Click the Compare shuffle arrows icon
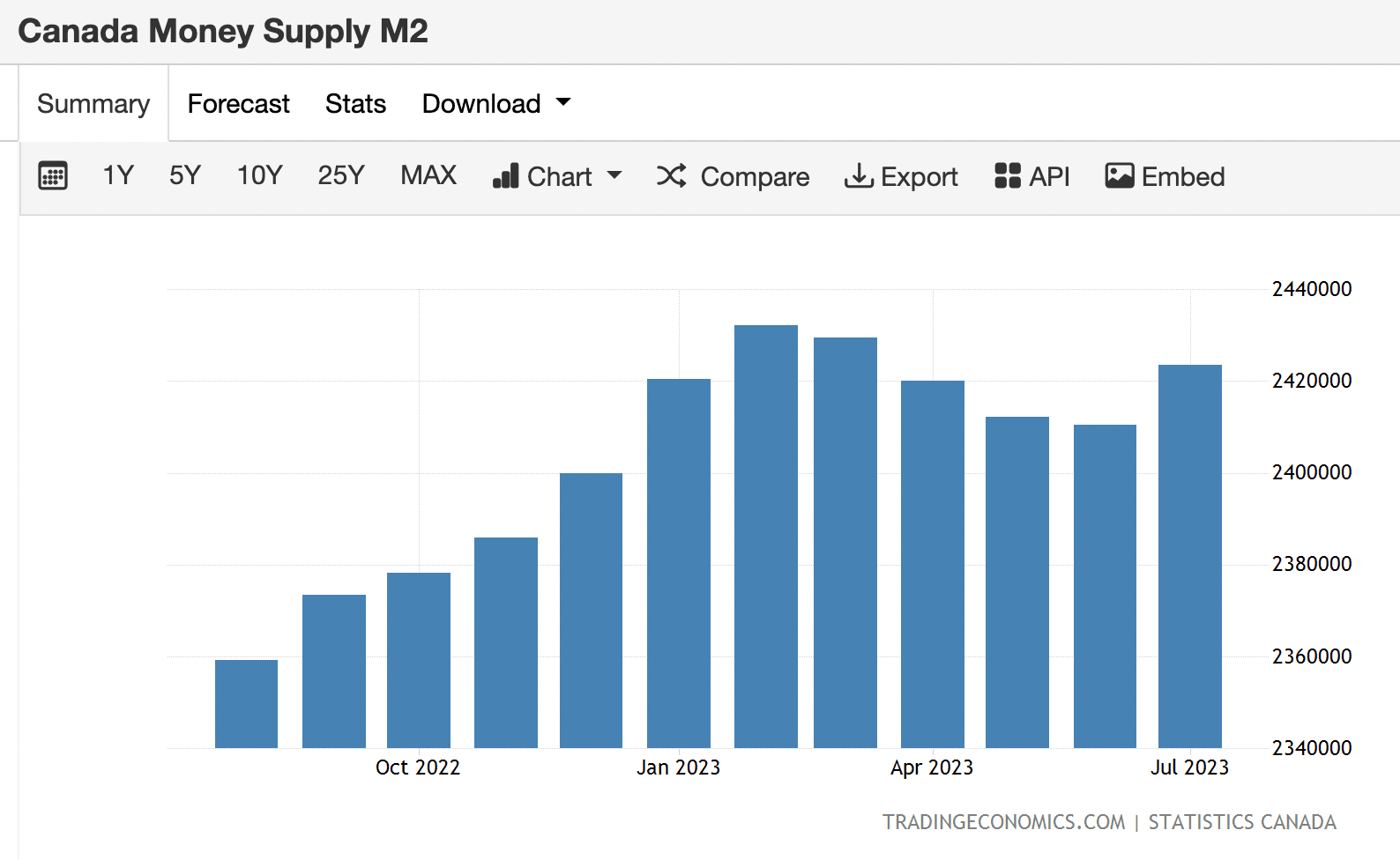The width and height of the screenshot is (1400, 860). (671, 176)
